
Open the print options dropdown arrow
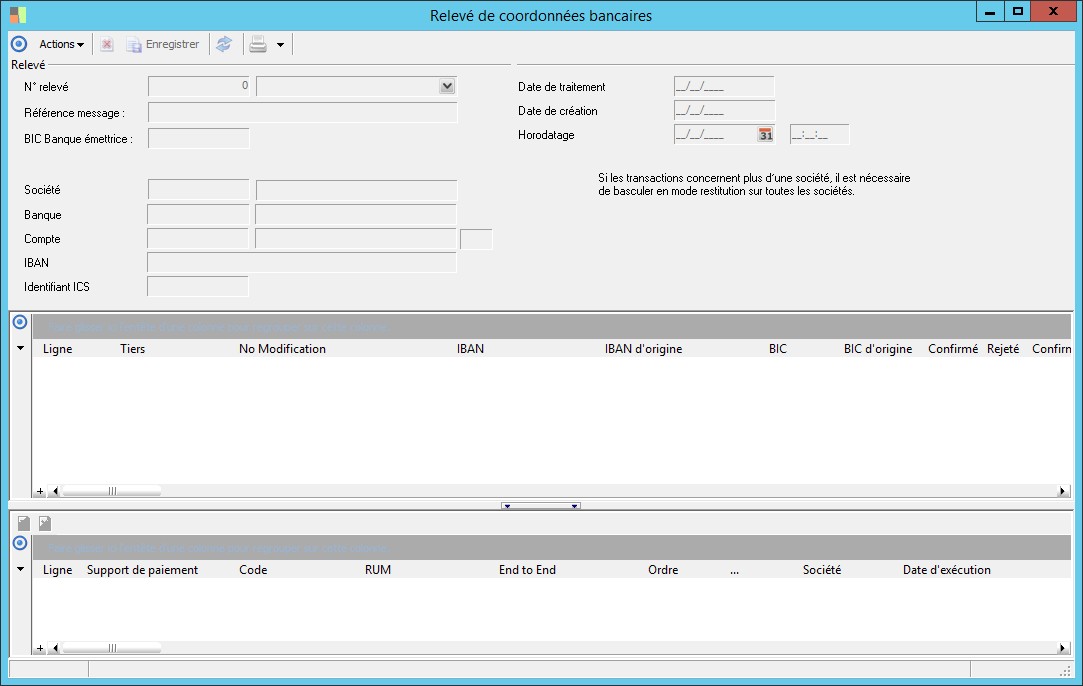coord(280,45)
